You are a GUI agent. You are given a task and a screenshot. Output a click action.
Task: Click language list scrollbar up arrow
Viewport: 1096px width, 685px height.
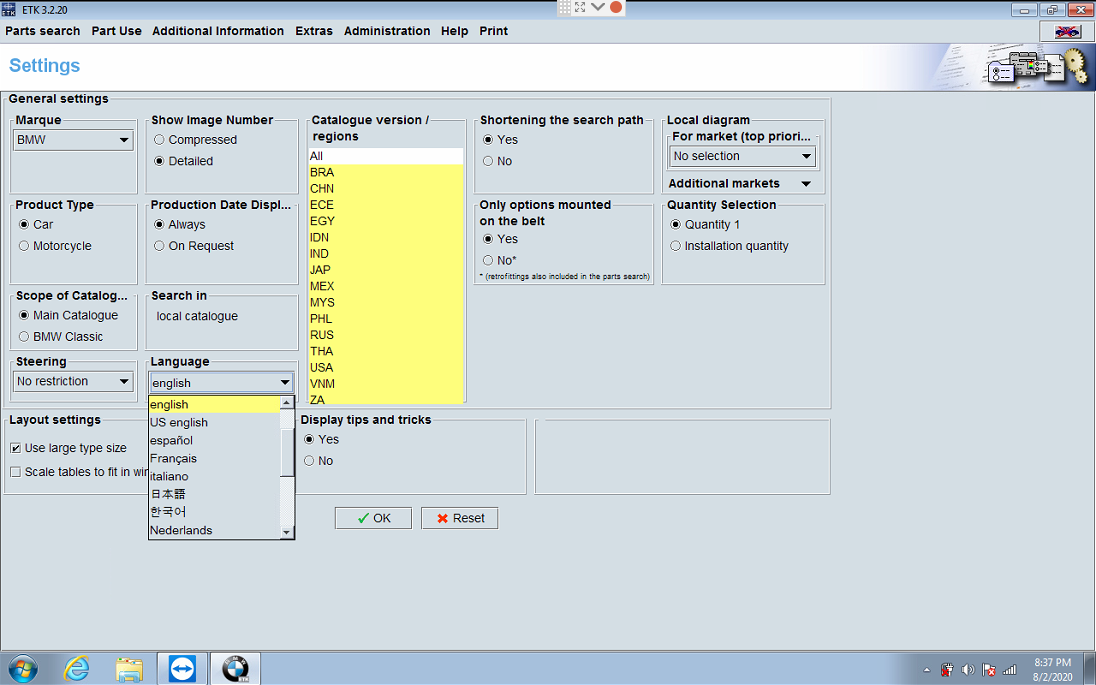click(x=287, y=403)
